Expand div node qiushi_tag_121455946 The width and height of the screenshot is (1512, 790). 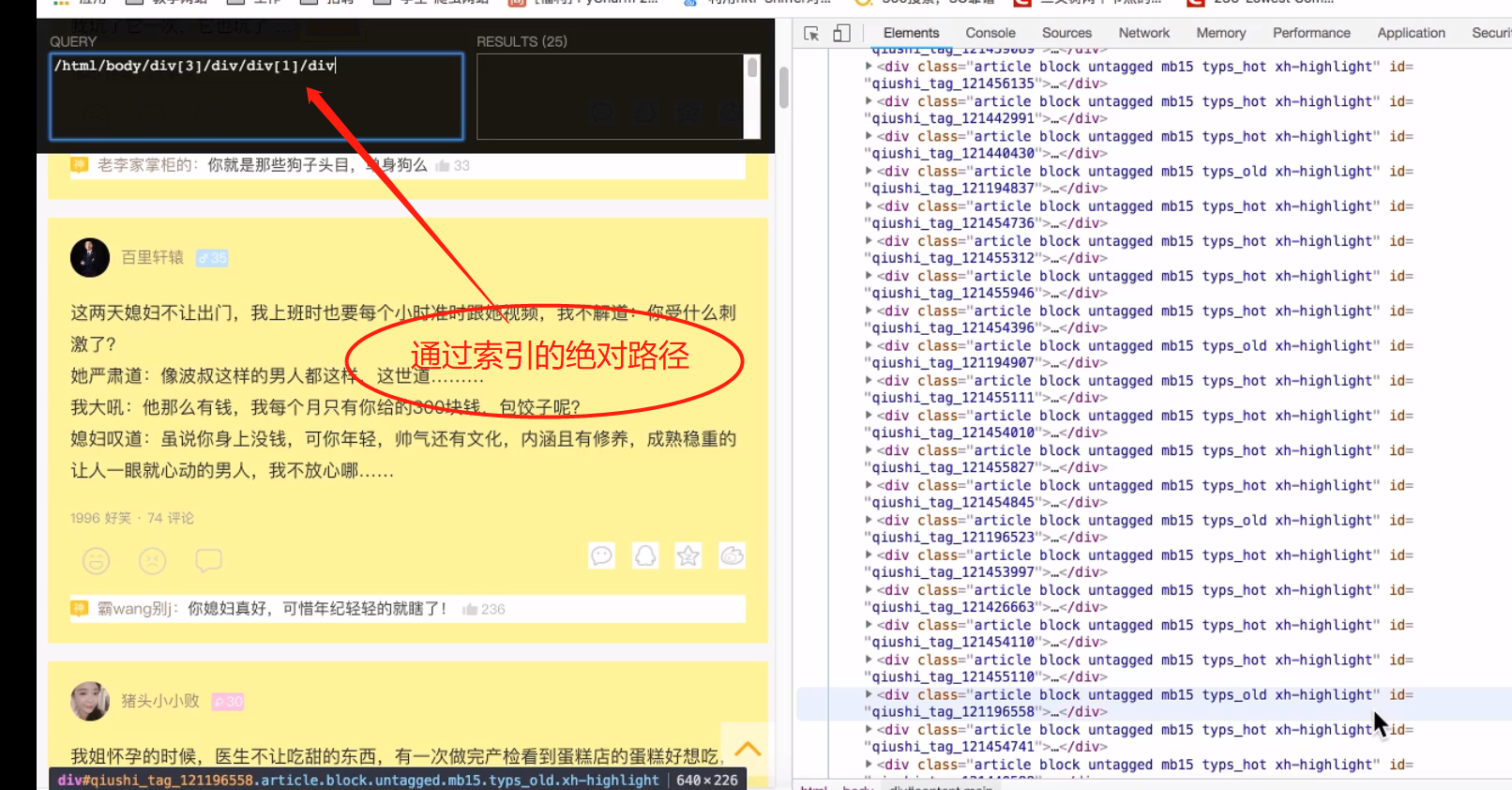click(869, 276)
